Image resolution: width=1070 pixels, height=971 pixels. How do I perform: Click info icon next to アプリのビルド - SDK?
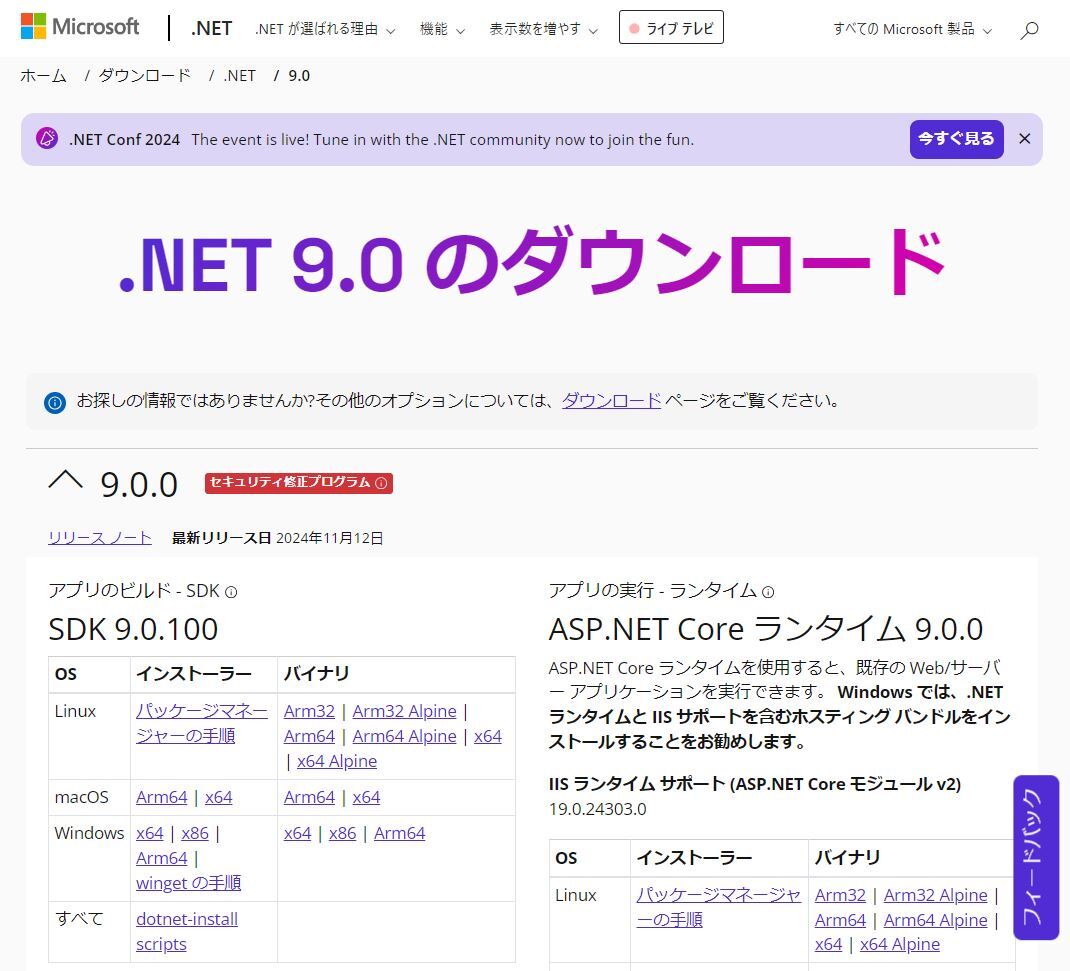coord(231,592)
